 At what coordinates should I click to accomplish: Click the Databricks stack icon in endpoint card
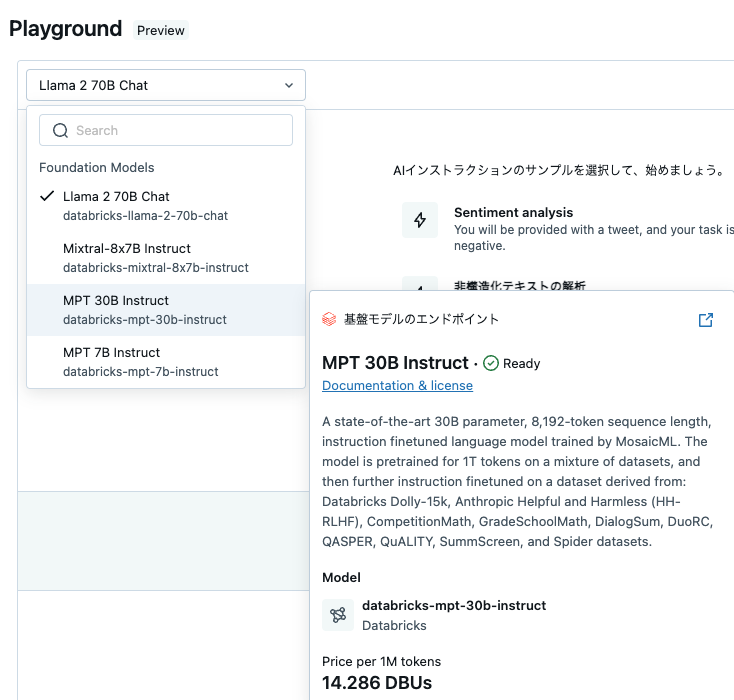pyautogui.click(x=329, y=319)
